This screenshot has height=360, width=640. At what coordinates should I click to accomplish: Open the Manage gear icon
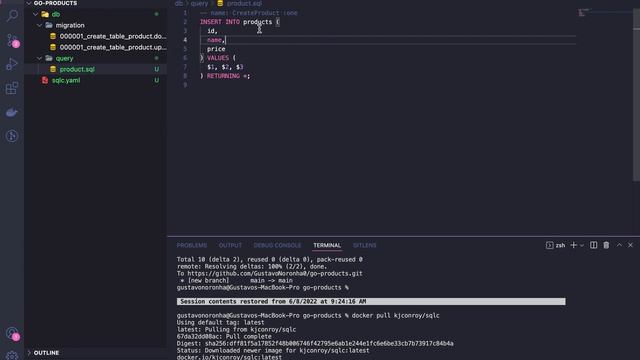pos(12,356)
